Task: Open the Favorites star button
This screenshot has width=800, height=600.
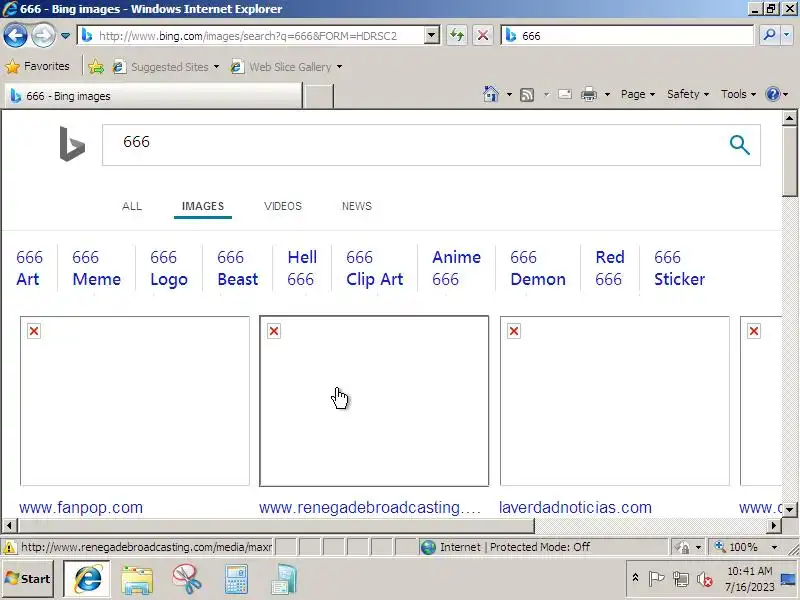Action: coord(36,66)
